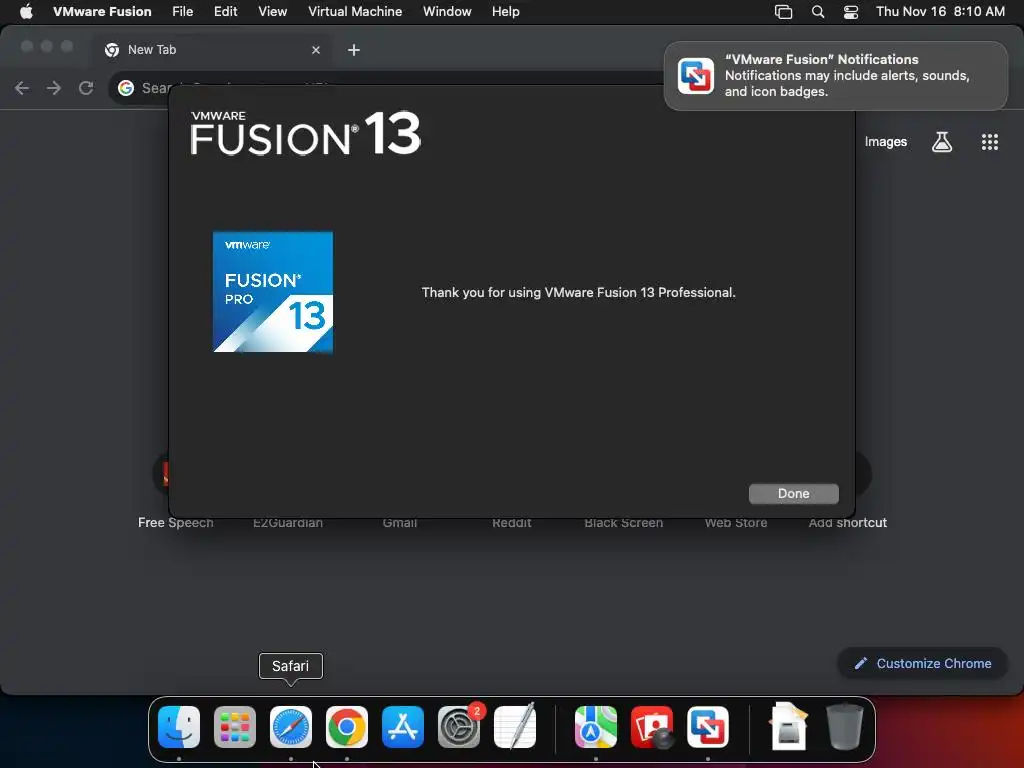Open the Images link on the Chrome new tab page
1024x768 pixels.
(x=886, y=142)
